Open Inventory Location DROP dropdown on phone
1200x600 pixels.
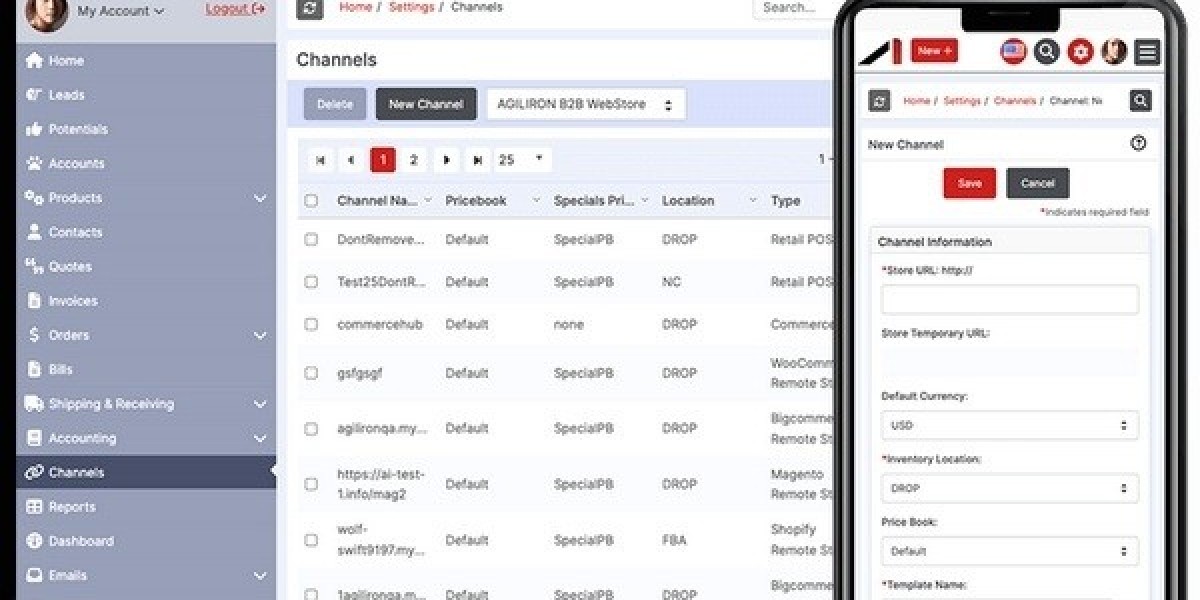[x=1009, y=488]
